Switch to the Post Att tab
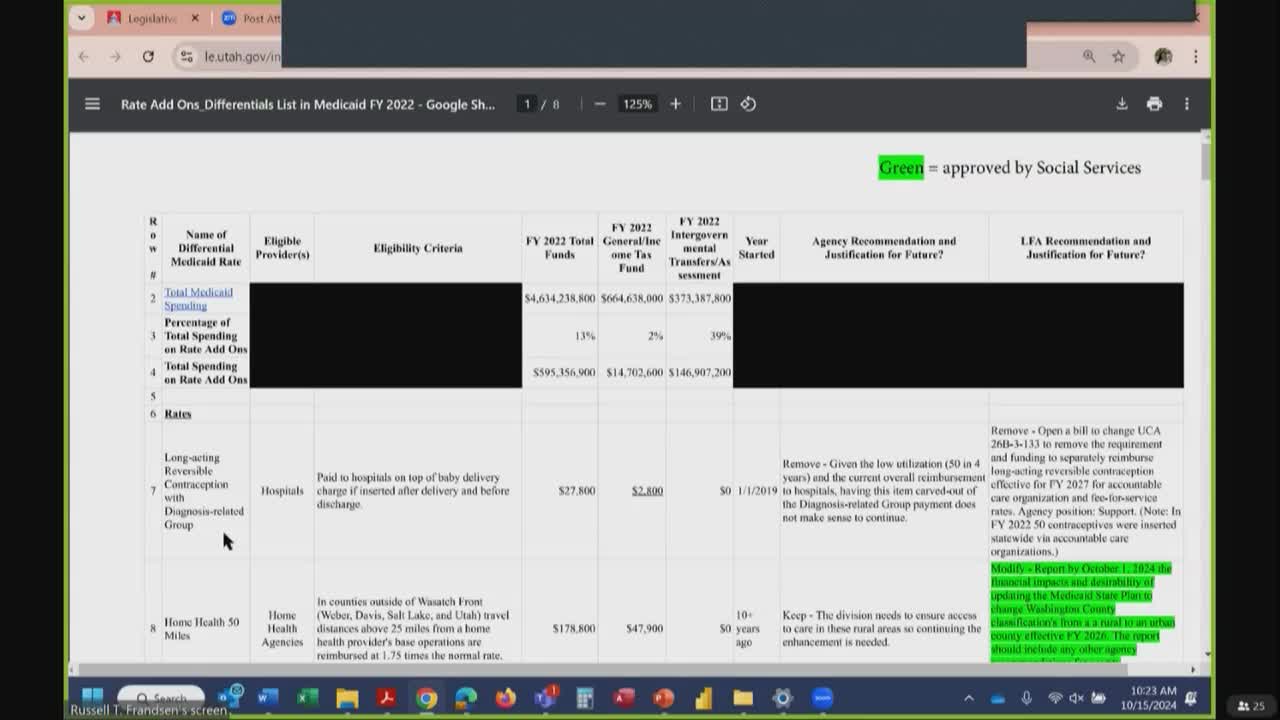The height and width of the screenshot is (720, 1280). click(250, 18)
